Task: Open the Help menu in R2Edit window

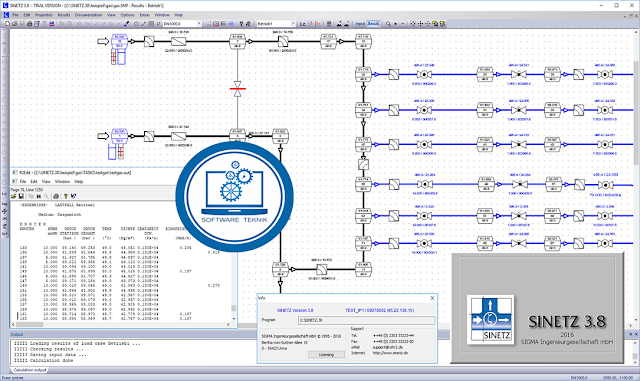Action: coord(79,181)
